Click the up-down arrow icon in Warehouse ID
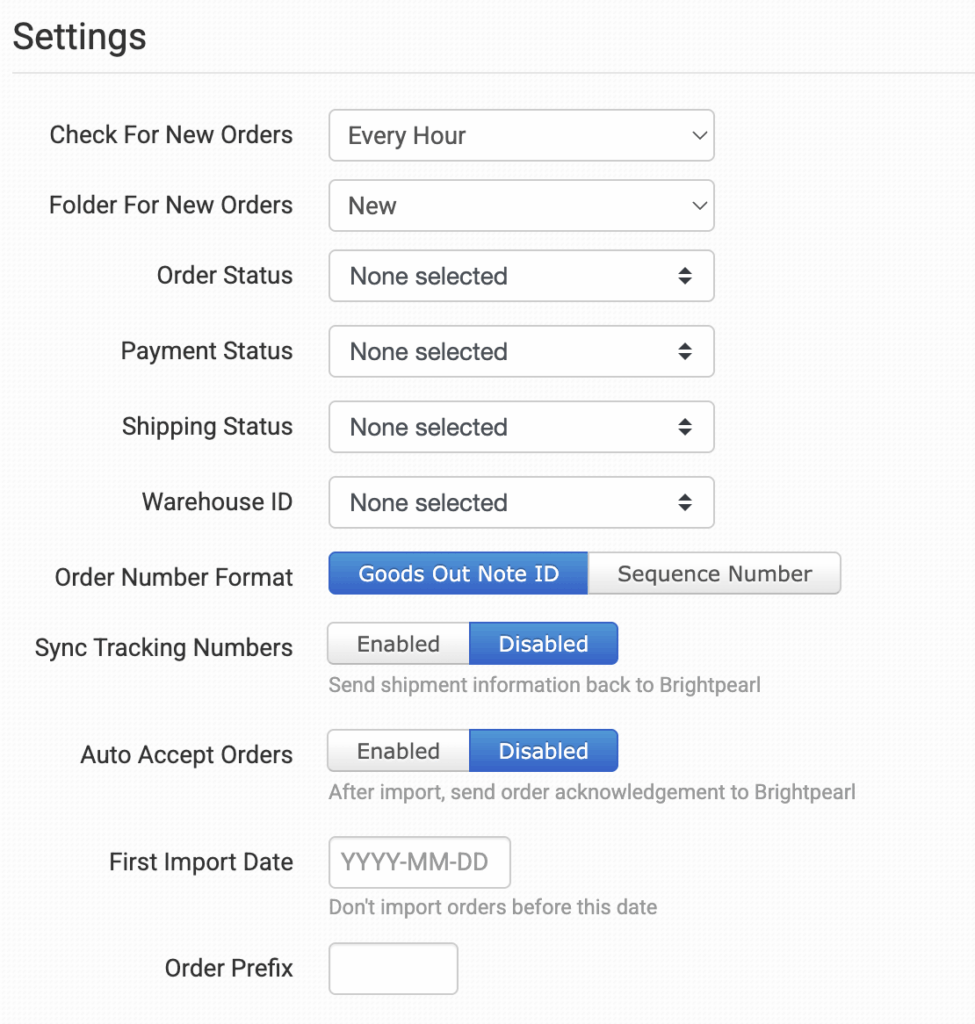The image size is (975, 1024). coord(684,503)
